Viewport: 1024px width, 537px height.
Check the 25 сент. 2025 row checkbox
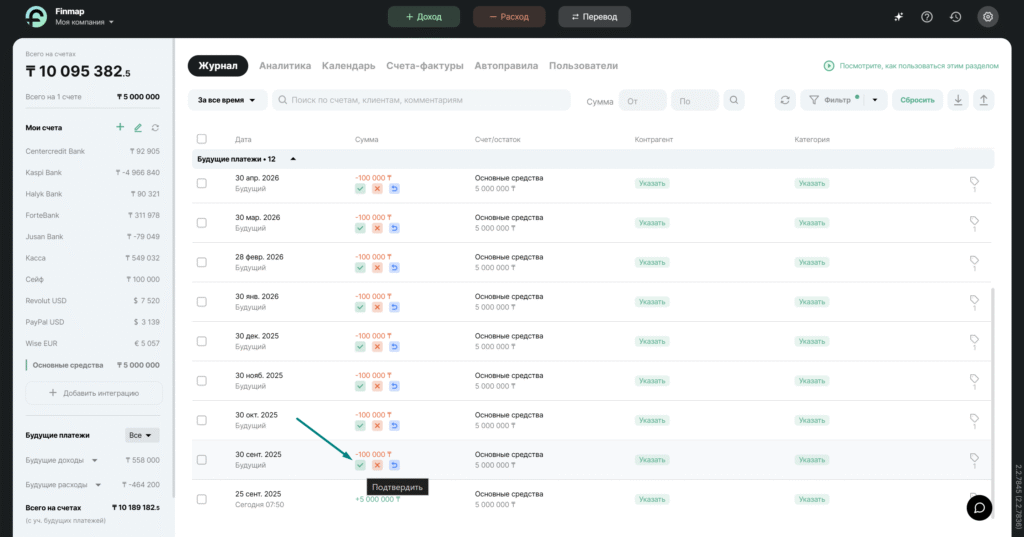202,499
